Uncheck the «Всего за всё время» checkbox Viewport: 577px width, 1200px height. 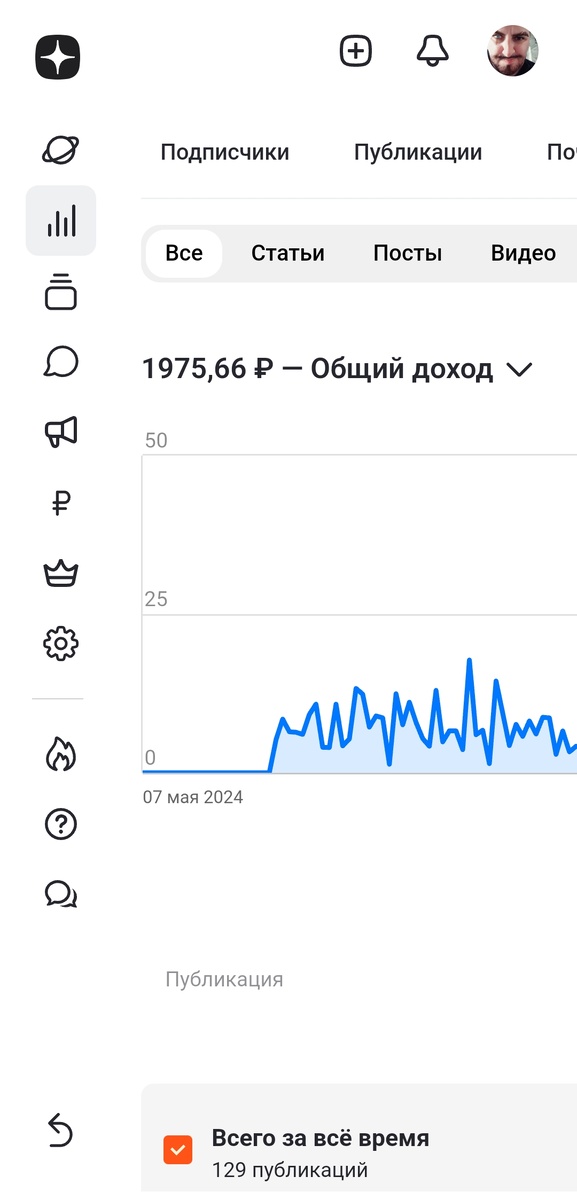pyautogui.click(x=177, y=1150)
